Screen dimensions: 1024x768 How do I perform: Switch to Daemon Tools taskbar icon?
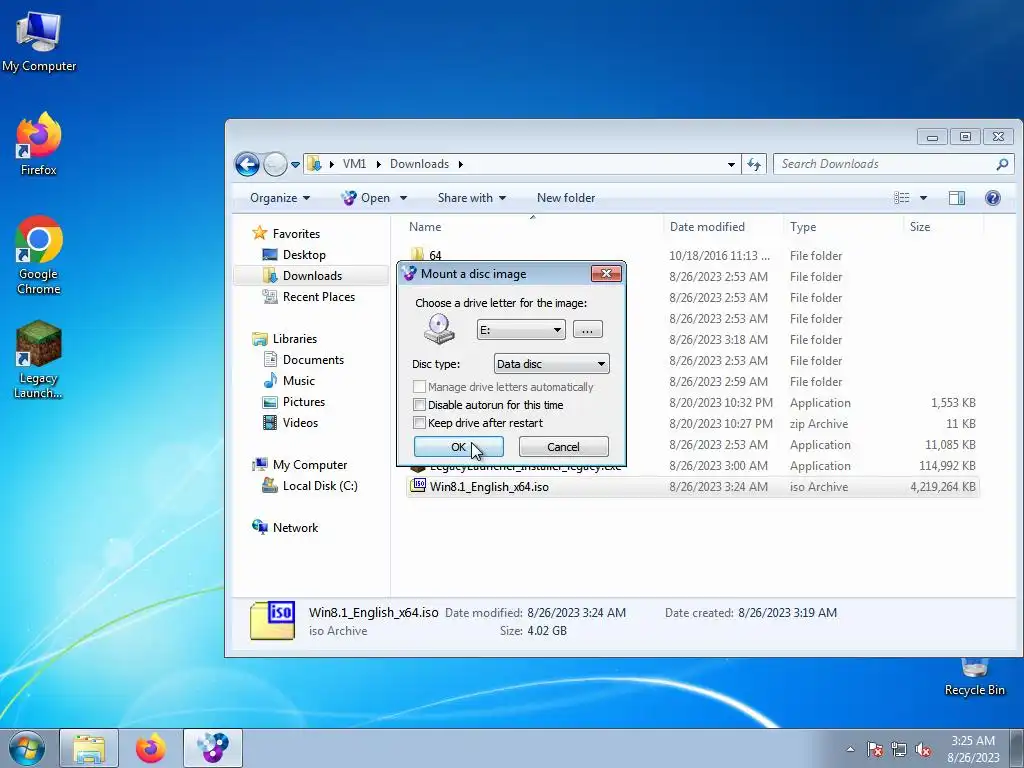pyautogui.click(x=213, y=748)
